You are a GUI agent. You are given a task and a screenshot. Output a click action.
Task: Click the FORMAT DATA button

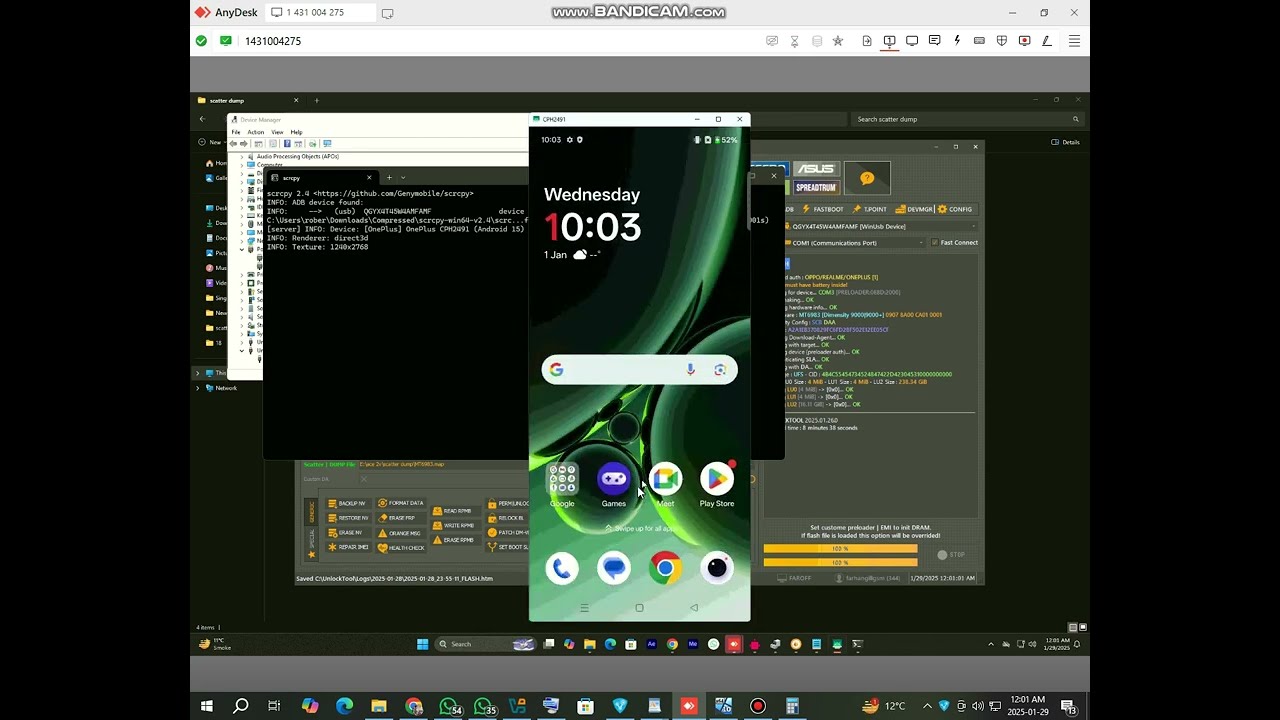(401, 503)
